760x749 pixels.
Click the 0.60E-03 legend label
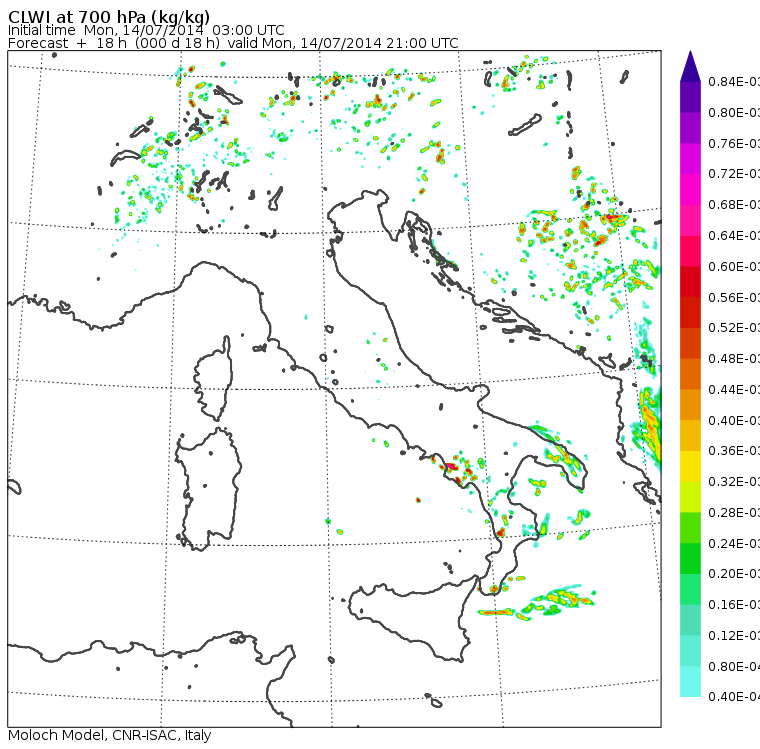pos(734,267)
